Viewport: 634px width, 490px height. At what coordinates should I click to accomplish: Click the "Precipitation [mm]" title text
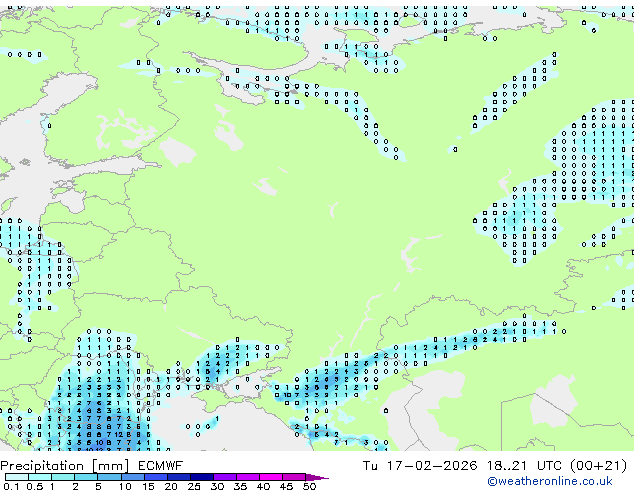(65, 466)
